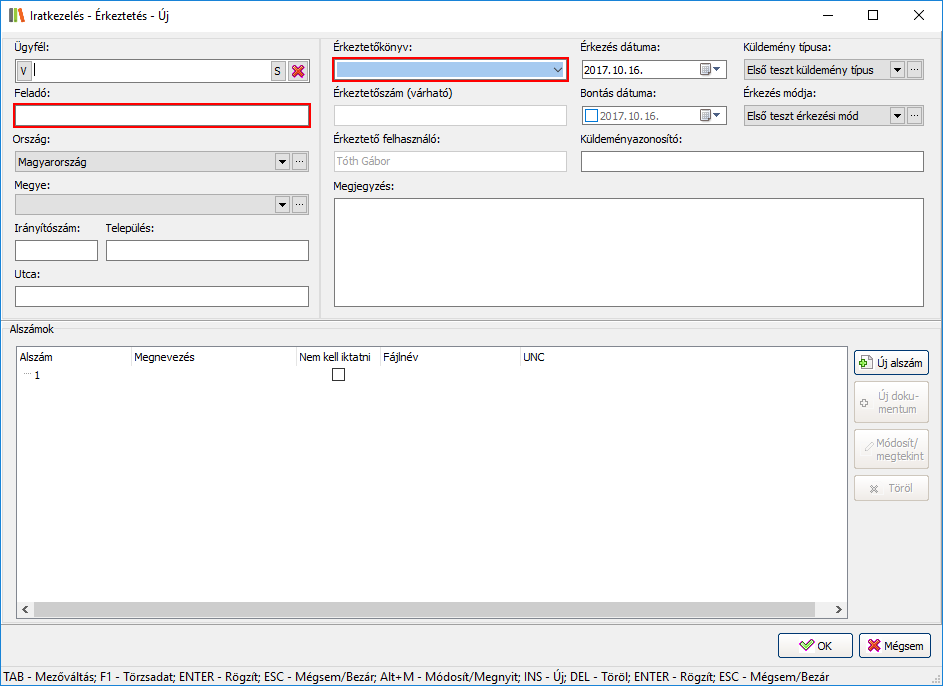Clear Ügyfél with the red X icon

[298, 70]
